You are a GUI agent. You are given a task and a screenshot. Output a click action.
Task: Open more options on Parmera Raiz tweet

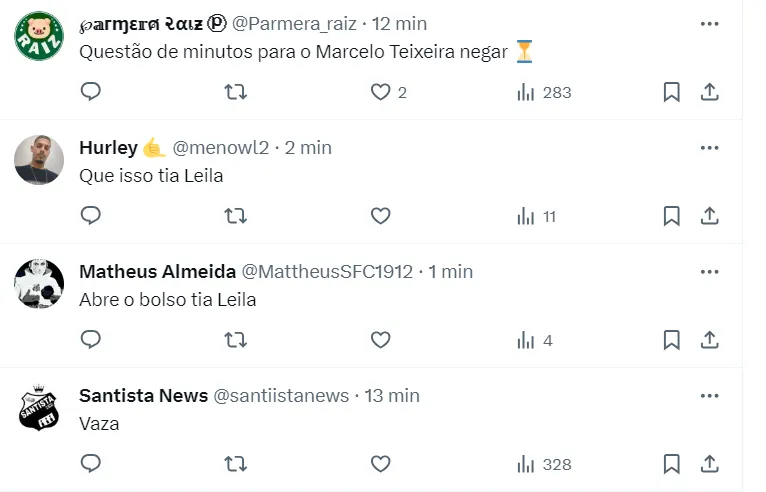[x=710, y=23]
